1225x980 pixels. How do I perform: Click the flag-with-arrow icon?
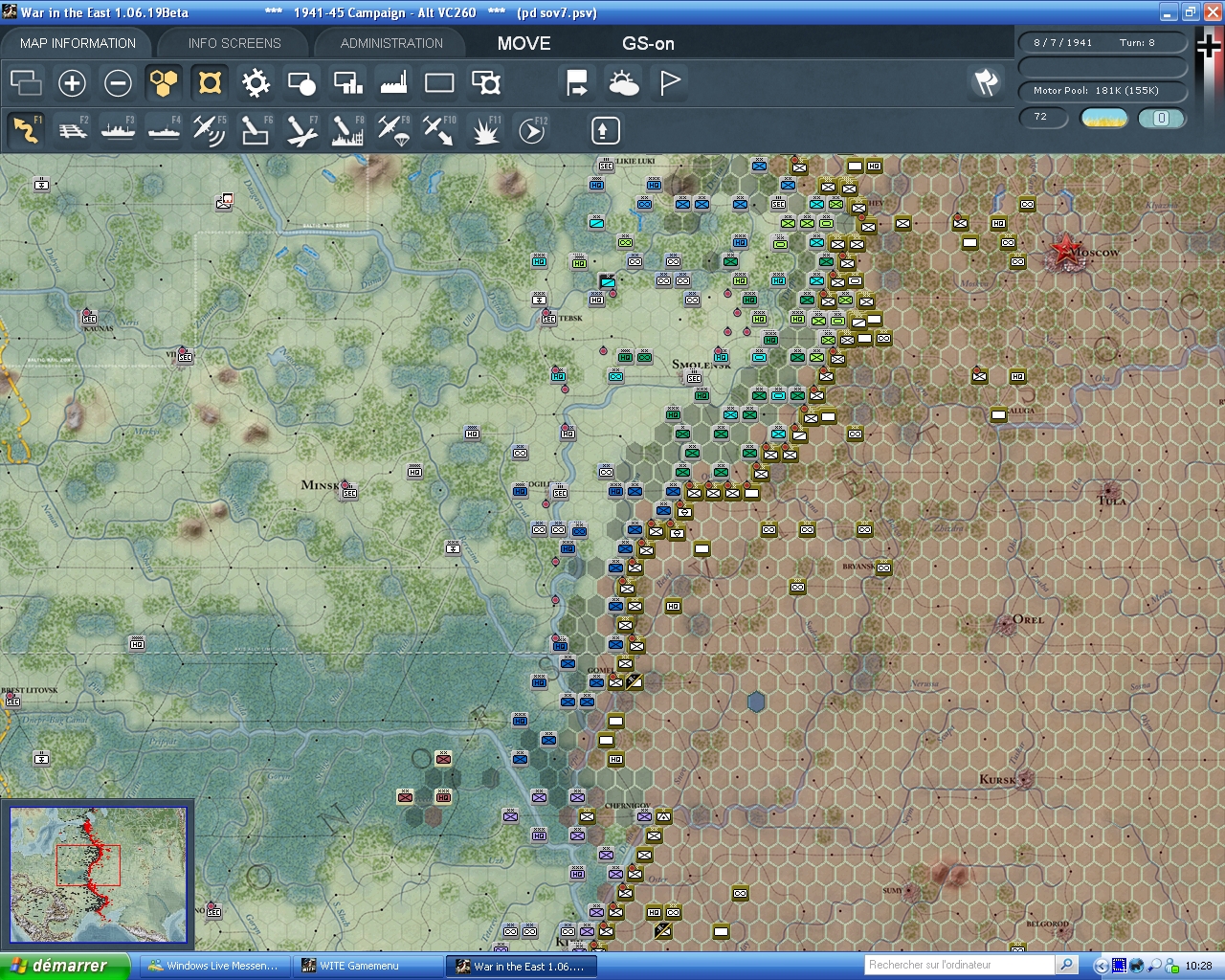pyautogui.click(x=577, y=83)
